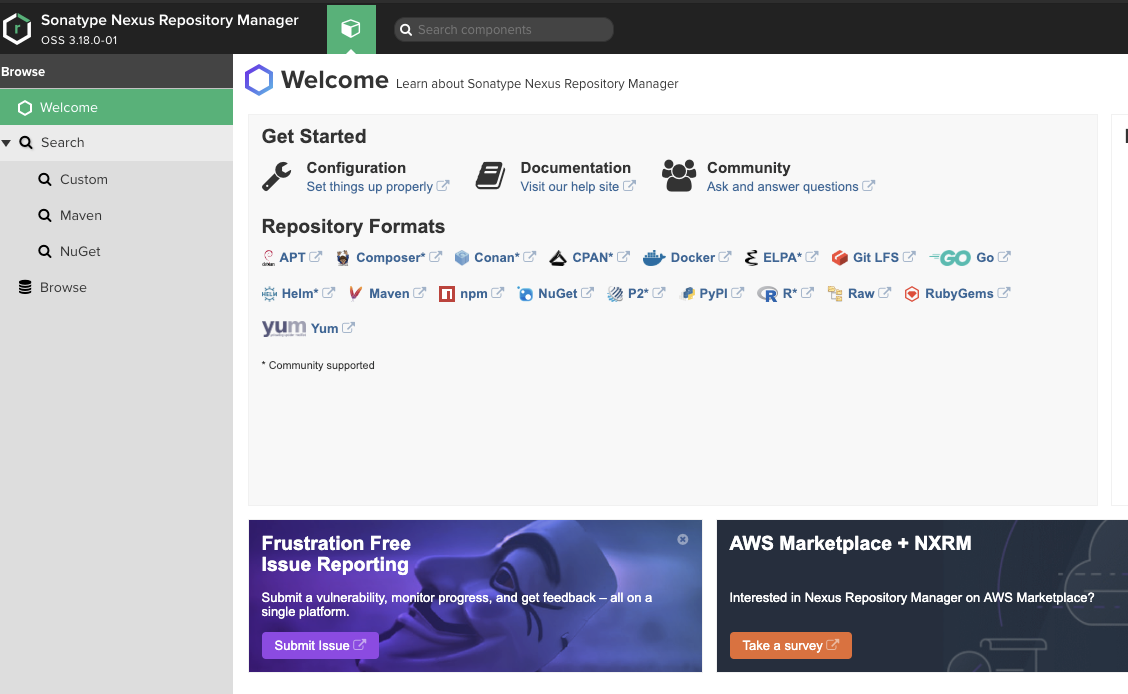Screen dimensions: 1128x694
Task: Open the PyPI format link
Action: [713, 293]
